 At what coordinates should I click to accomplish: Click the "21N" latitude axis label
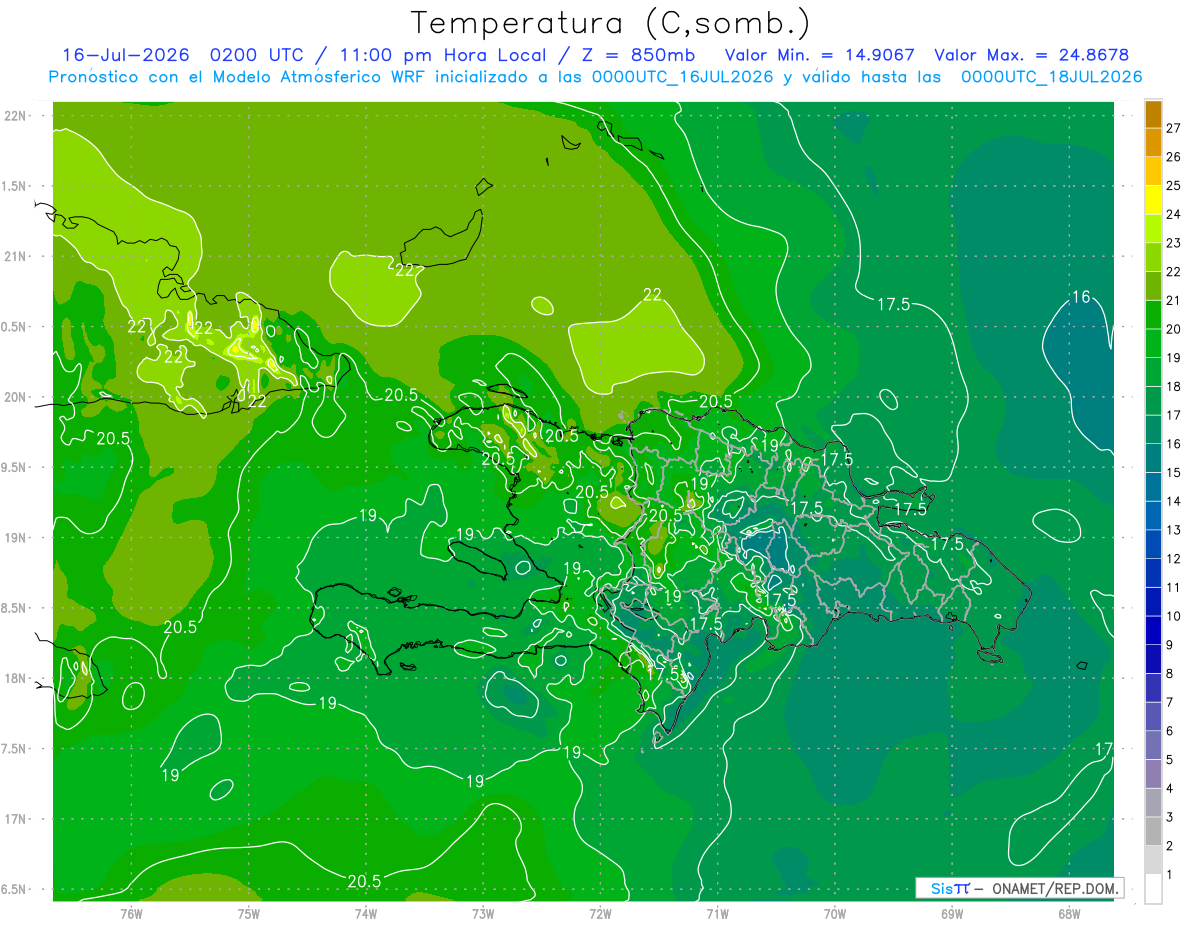click(x=16, y=257)
